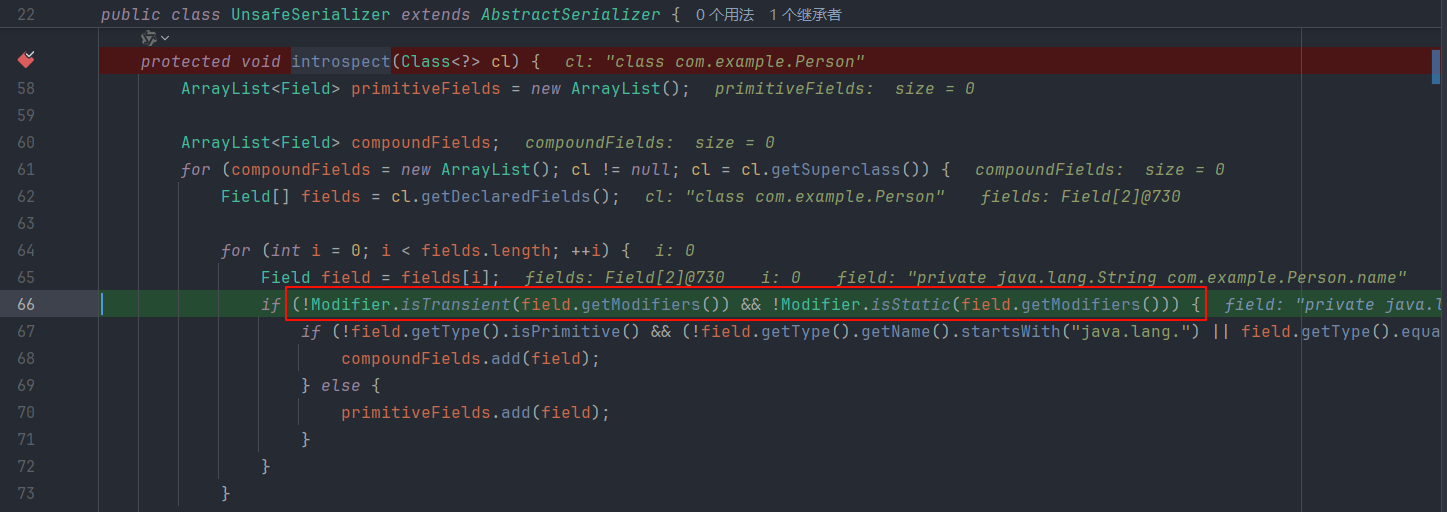Open the '0 个用法' usages hint
Image resolution: width=1447 pixels, height=512 pixels.
(725, 15)
